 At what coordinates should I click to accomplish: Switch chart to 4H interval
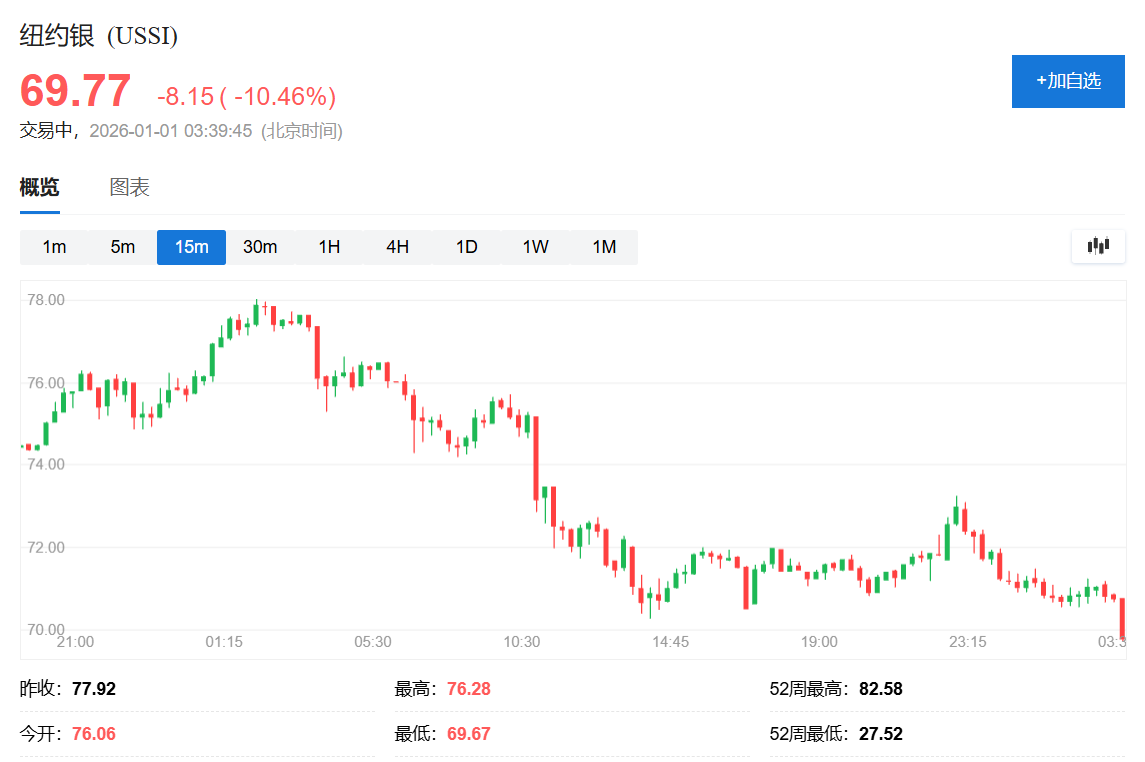click(x=397, y=247)
